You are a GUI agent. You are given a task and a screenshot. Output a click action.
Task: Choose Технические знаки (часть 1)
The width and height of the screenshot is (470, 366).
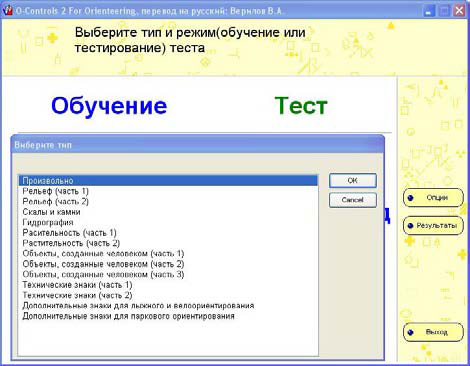point(168,285)
